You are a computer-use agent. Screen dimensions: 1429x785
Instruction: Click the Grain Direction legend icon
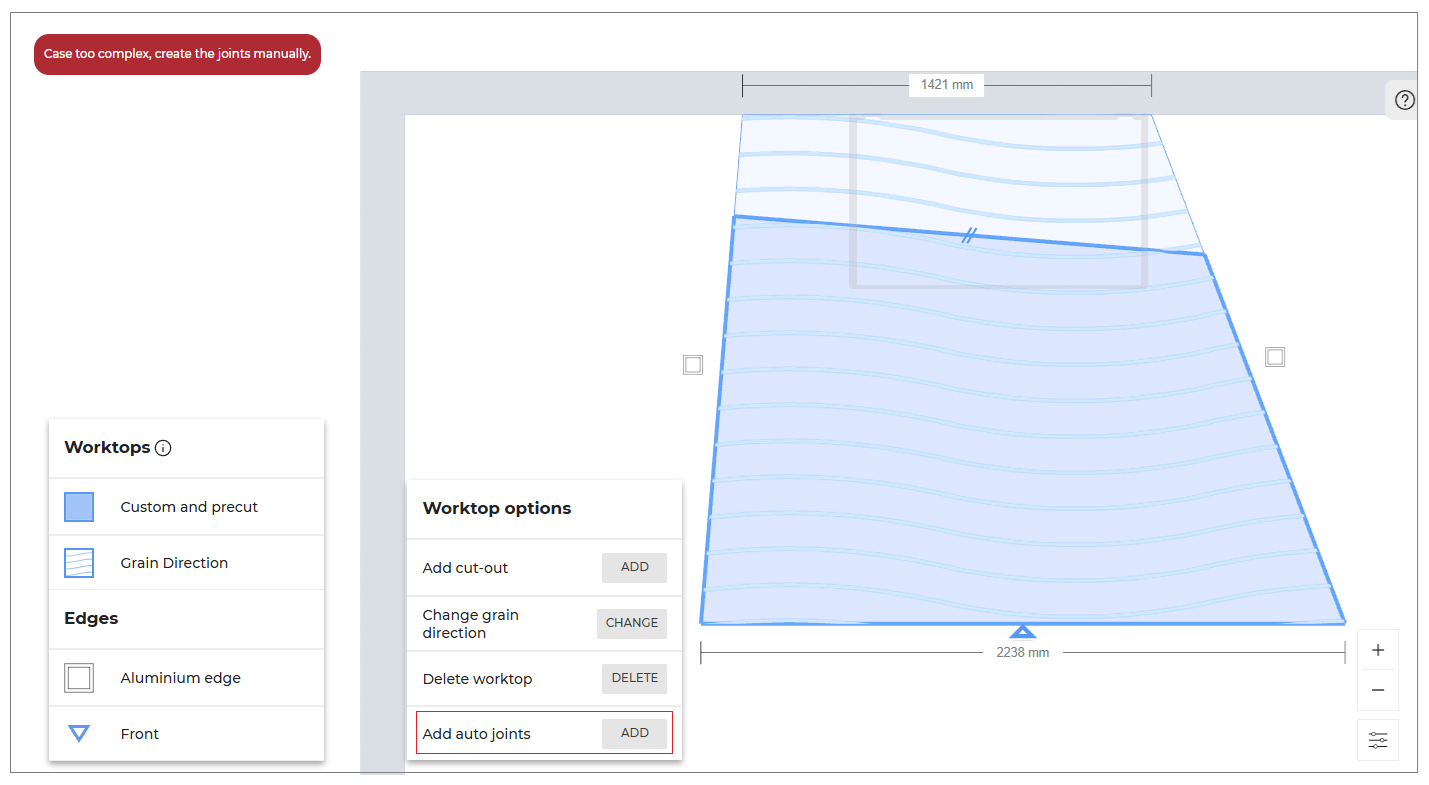pos(79,563)
